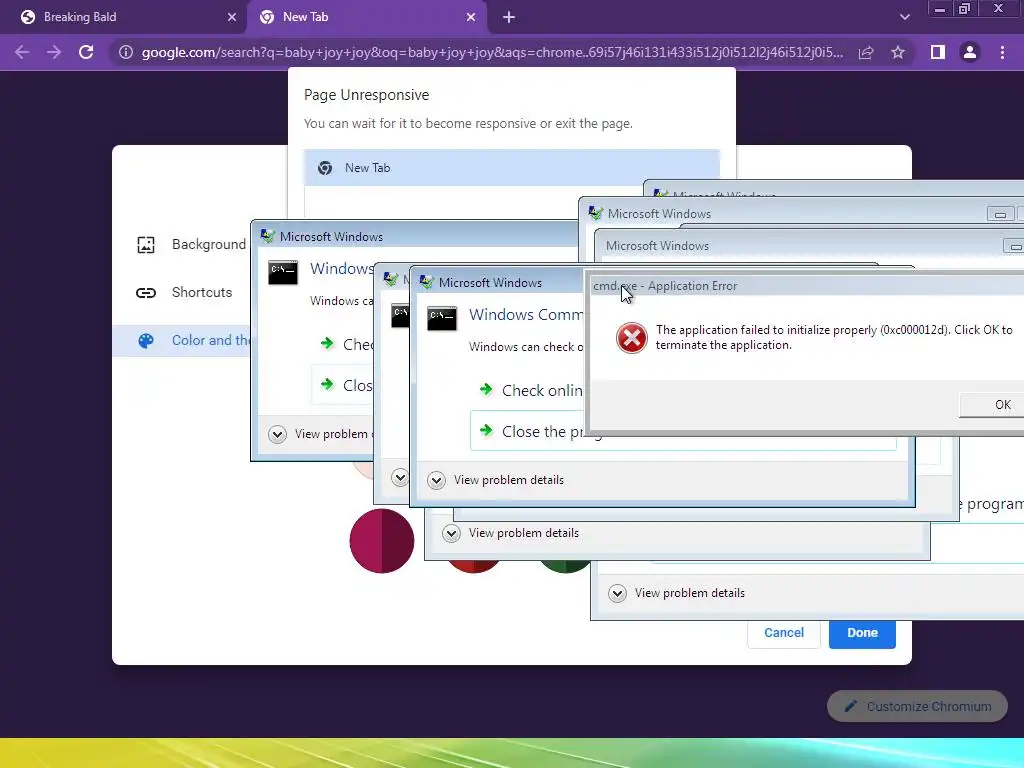The height and width of the screenshot is (768, 1024).
Task: Close the New Tab tab
Action: pos(471,17)
